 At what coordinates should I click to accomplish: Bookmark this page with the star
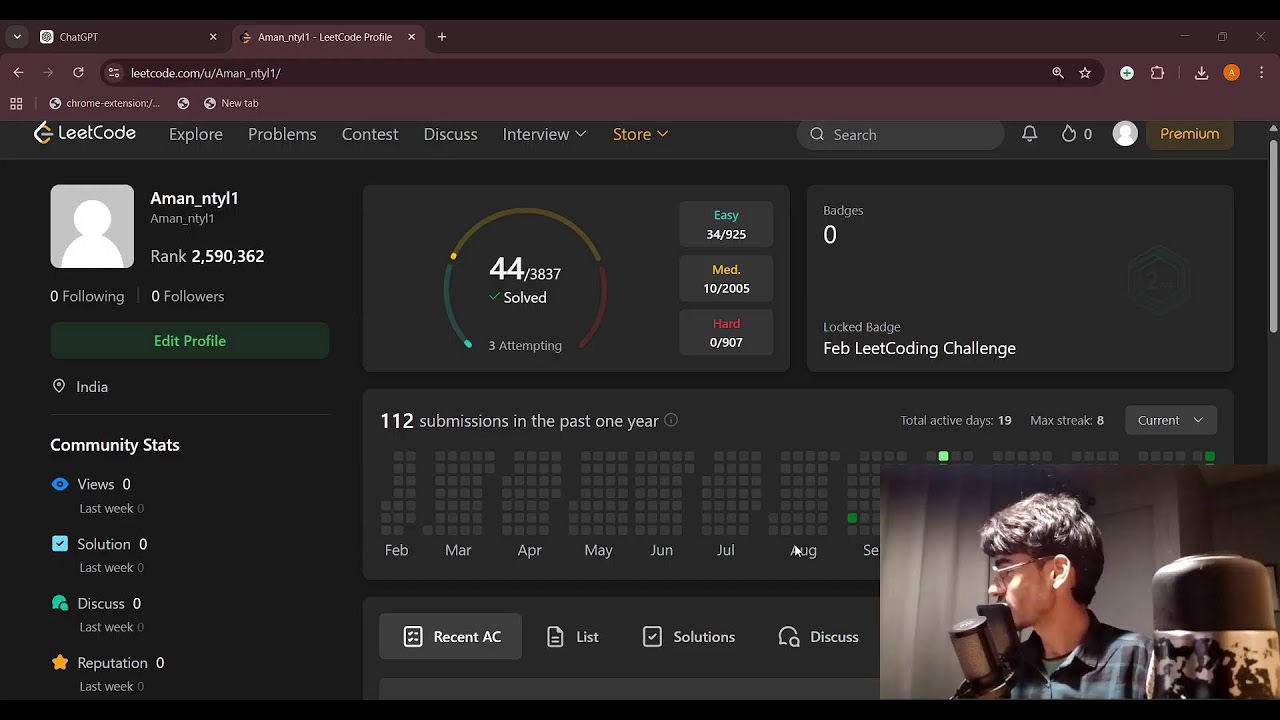coord(1085,73)
